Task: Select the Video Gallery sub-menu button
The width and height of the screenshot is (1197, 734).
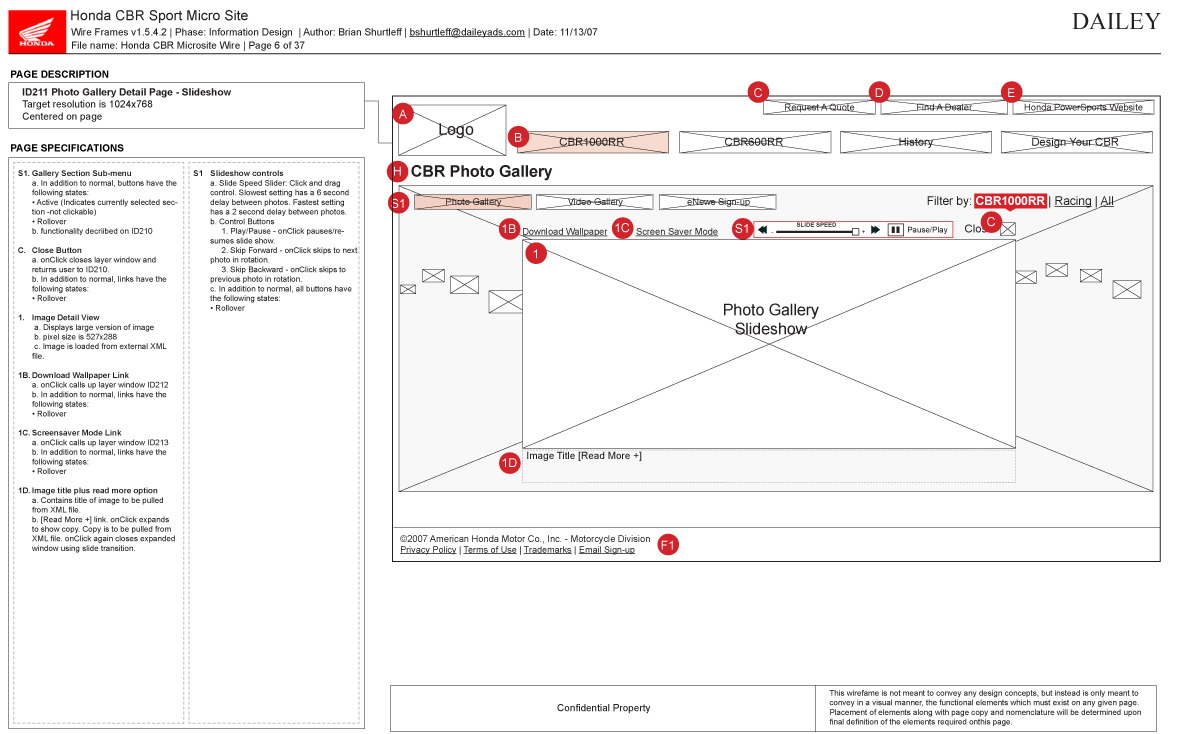Action: 595,202
